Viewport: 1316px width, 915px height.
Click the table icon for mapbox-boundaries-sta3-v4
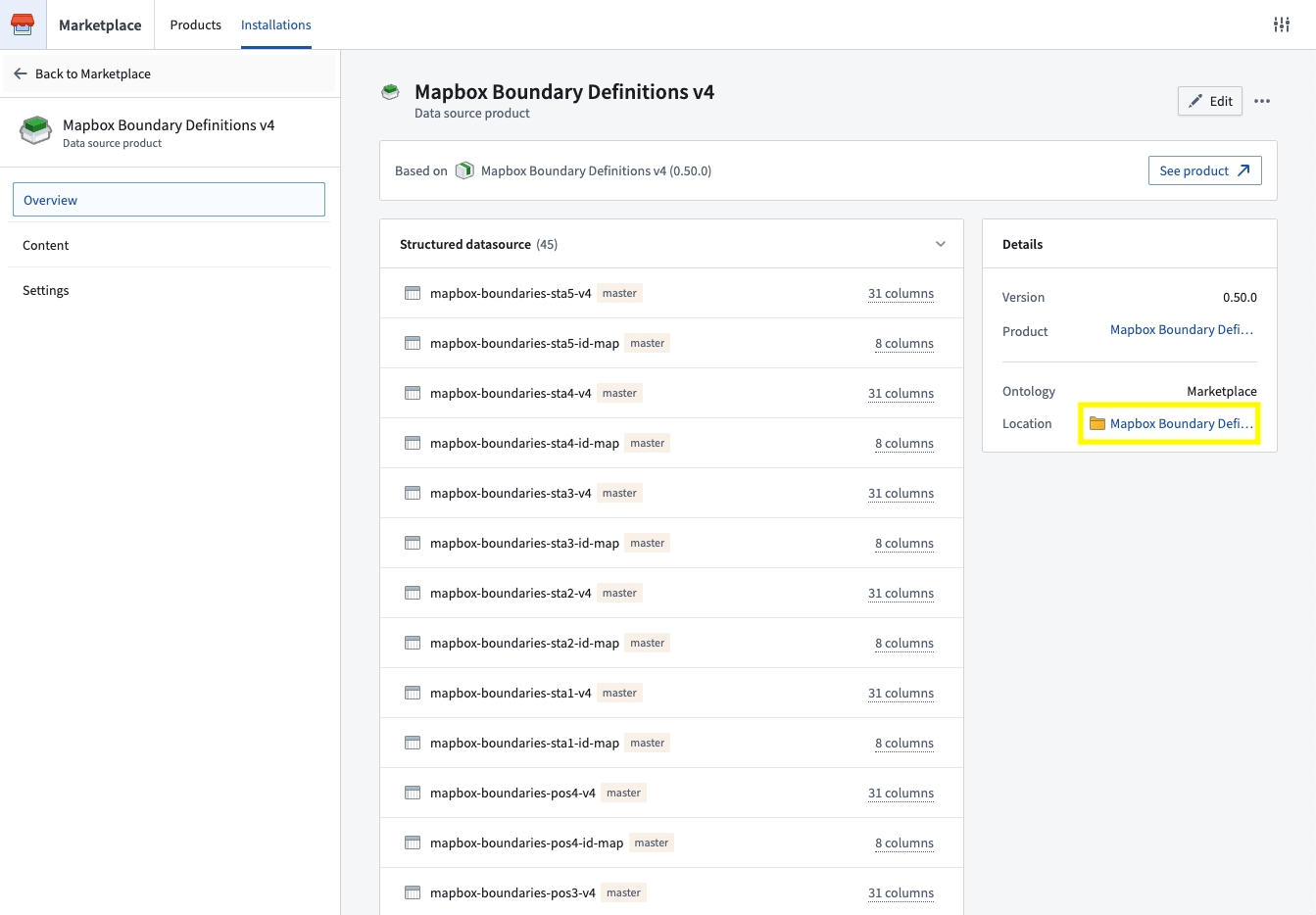(413, 493)
